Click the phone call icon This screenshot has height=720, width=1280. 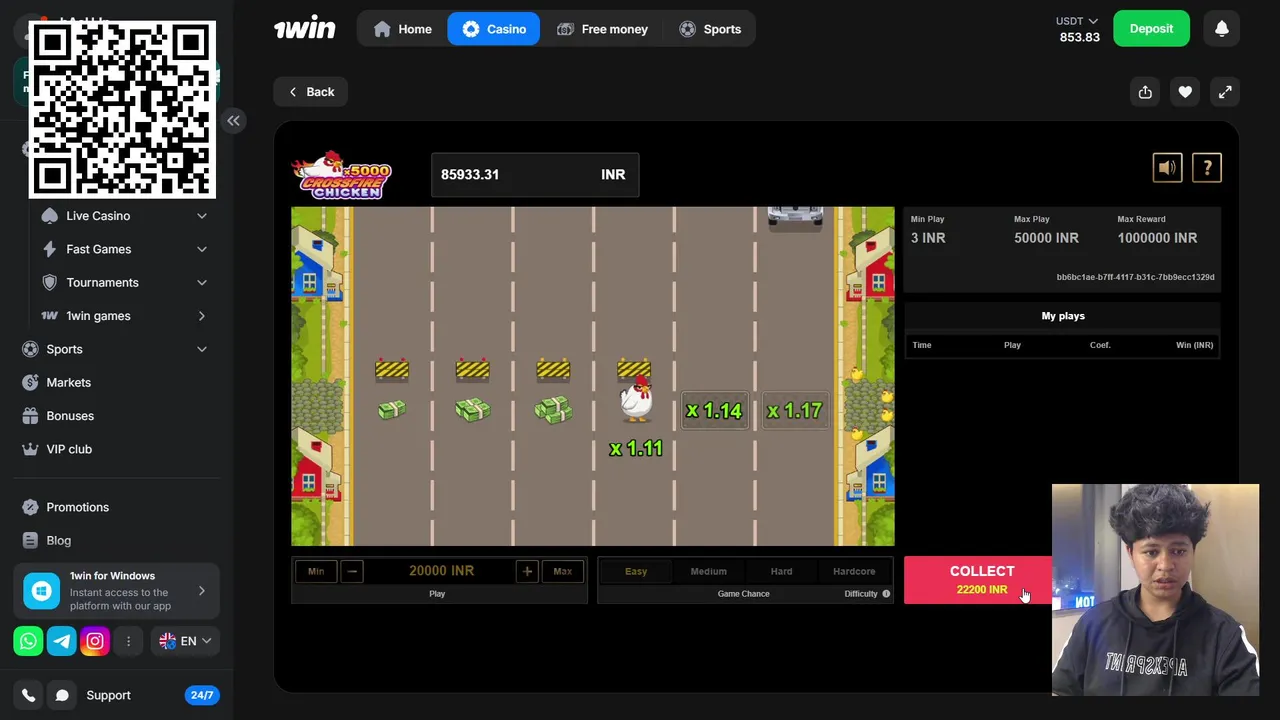click(x=28, y=695)
